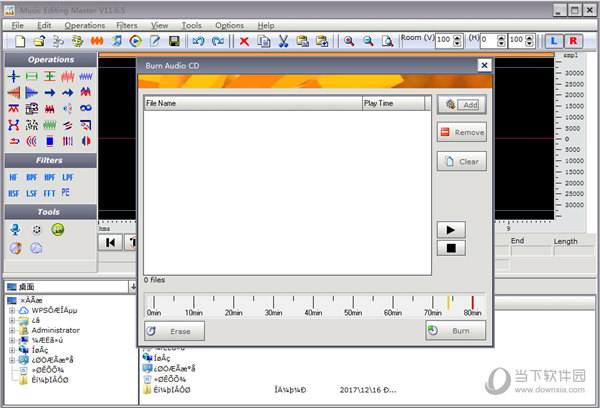Select the FFT filter icon
This screenshot has width=600, height=408.
tap(50, 194)
